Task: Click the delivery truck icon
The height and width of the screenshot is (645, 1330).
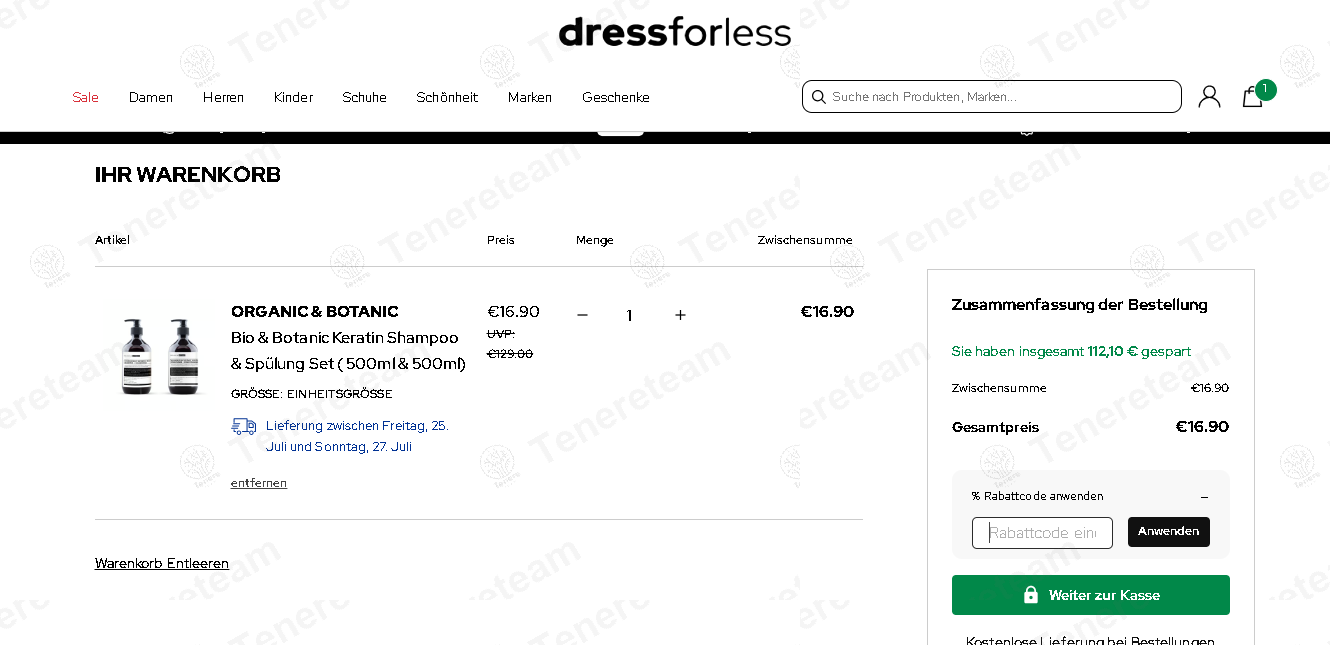Action: coord(243,426)
